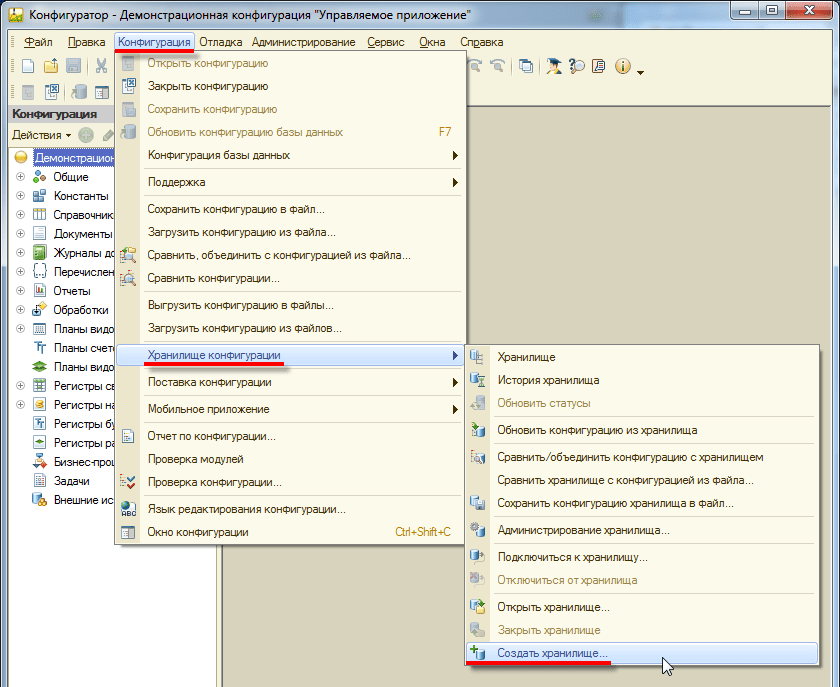Open the toolbar options dropdown arrow
Screen dimensions: 840x687
(x=640, y=72)
